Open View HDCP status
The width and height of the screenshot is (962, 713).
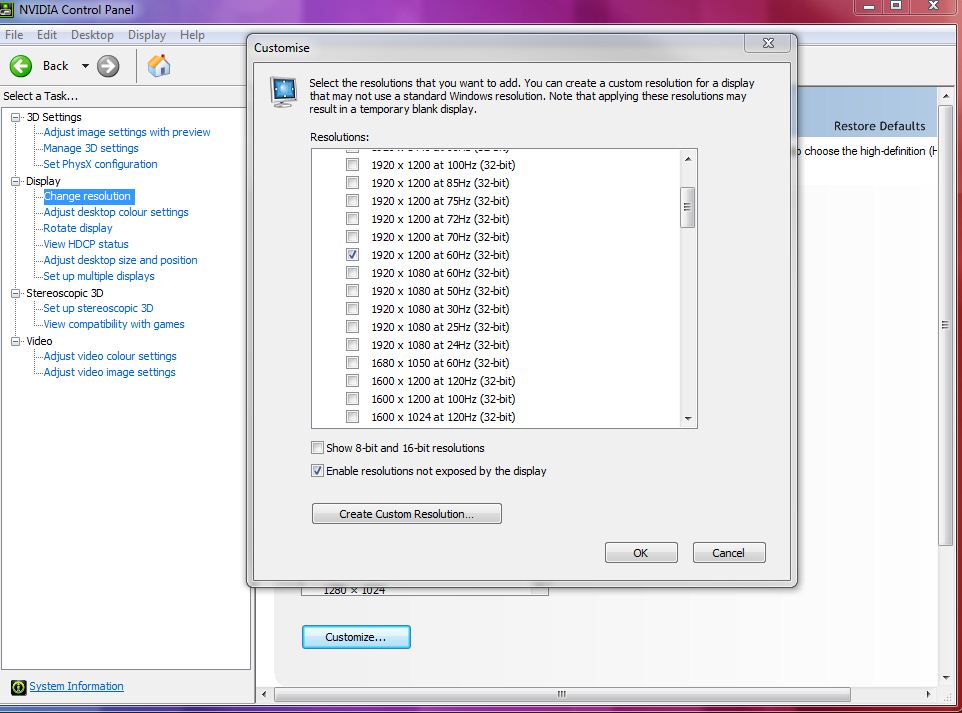(x=86, y=244)
